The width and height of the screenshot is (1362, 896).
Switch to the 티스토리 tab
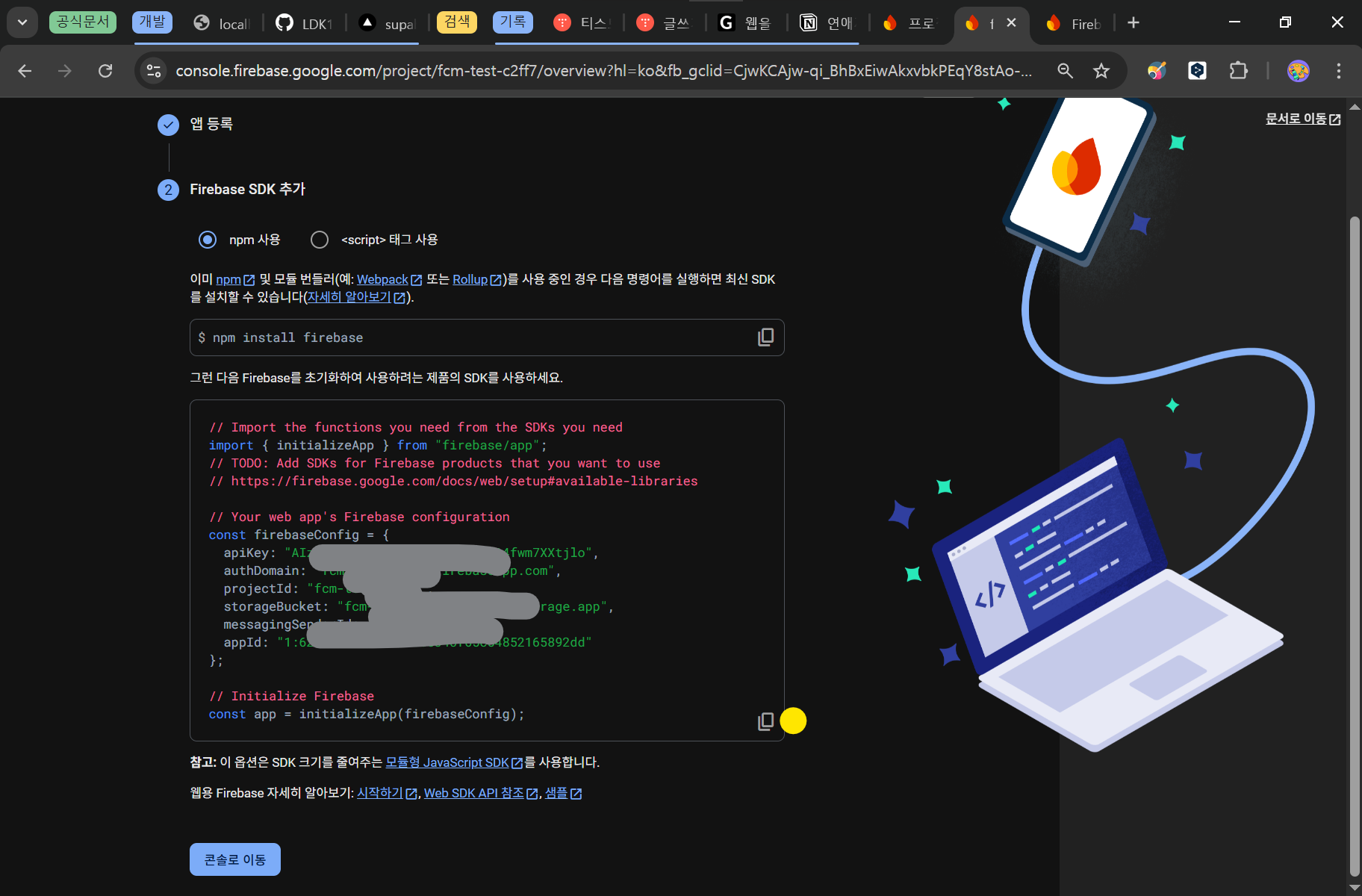point(582,23)
